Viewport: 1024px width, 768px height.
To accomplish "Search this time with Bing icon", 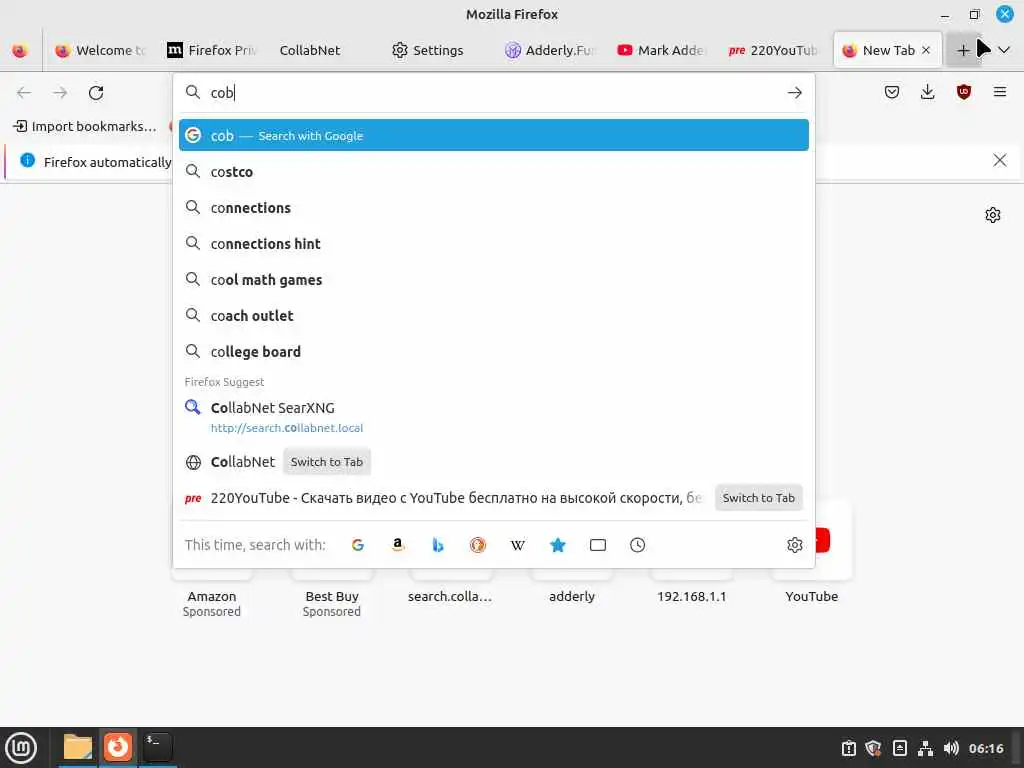I will (438, 545).
